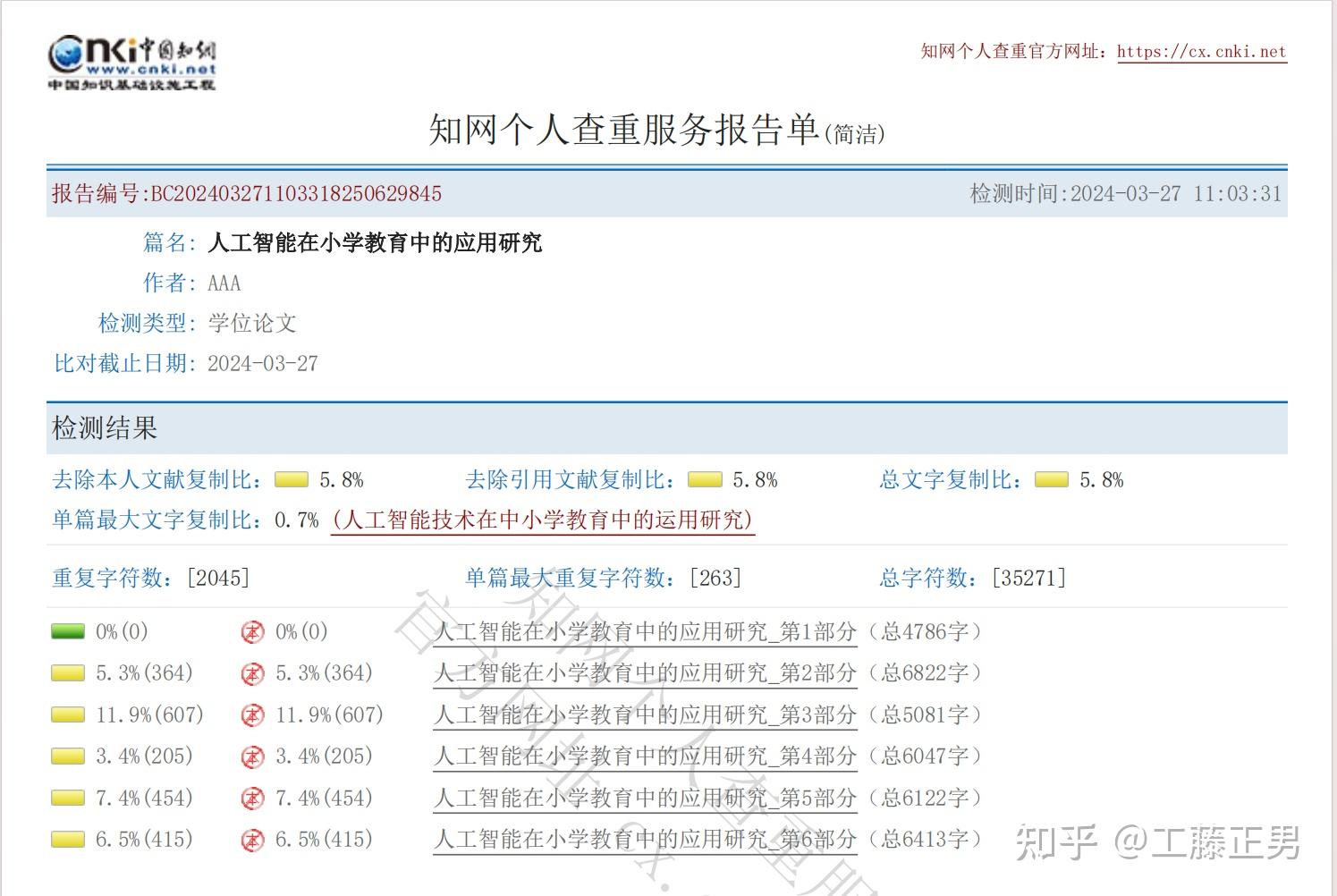Click the yellow bar beside 总文字复制比

pos(1051,480)
